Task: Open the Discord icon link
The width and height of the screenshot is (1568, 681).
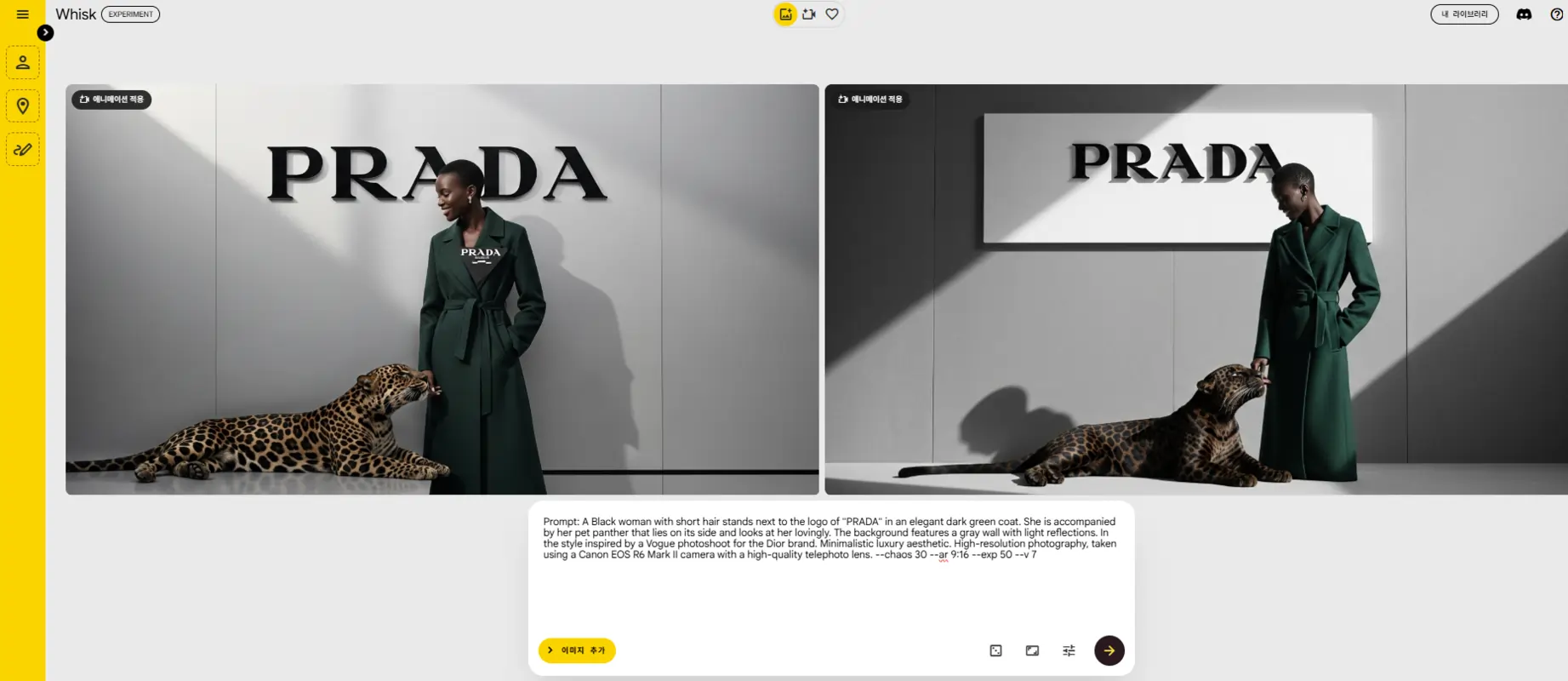Action: click(1524, 14)
